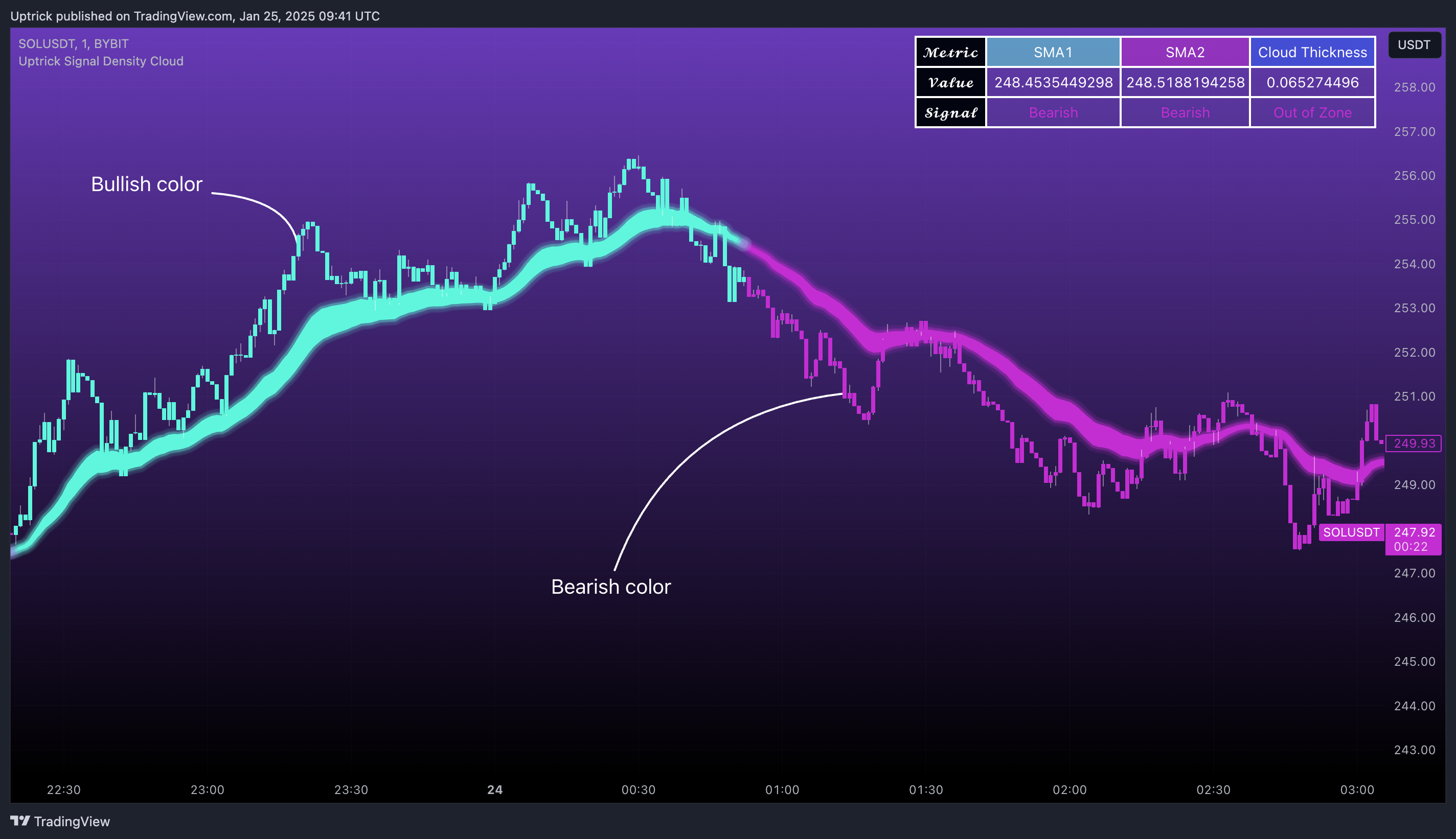Click the 02:30 time axis label
Viewport: 1456px width, 839px height.
1213,790
